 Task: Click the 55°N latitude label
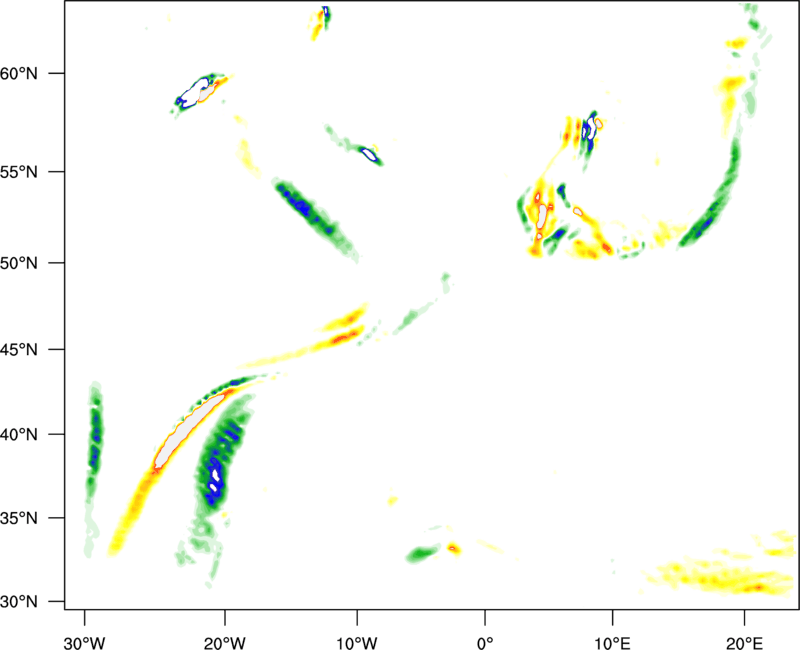tap(19, 172)
